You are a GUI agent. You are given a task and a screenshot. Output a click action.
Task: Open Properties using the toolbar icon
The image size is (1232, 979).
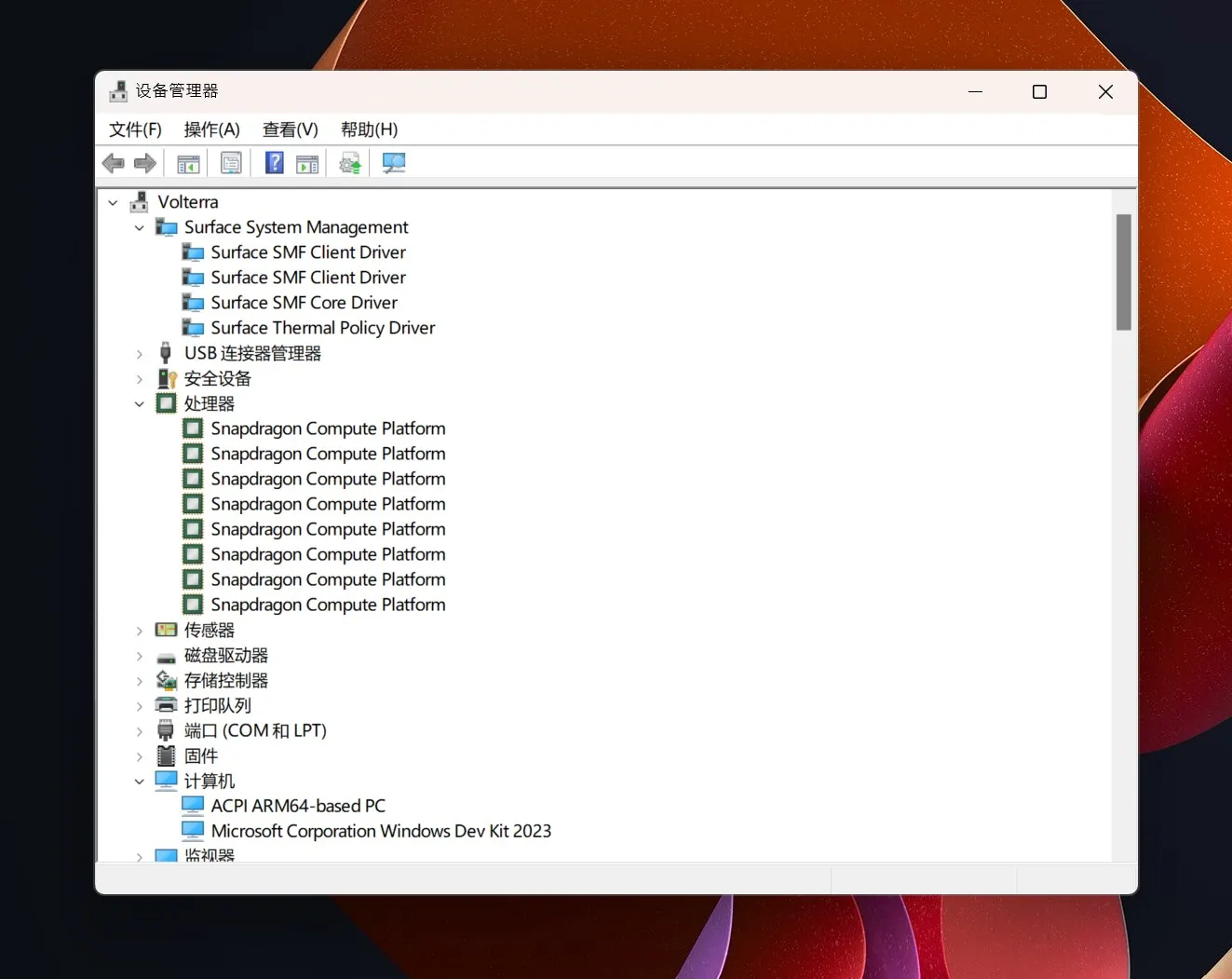231,164
